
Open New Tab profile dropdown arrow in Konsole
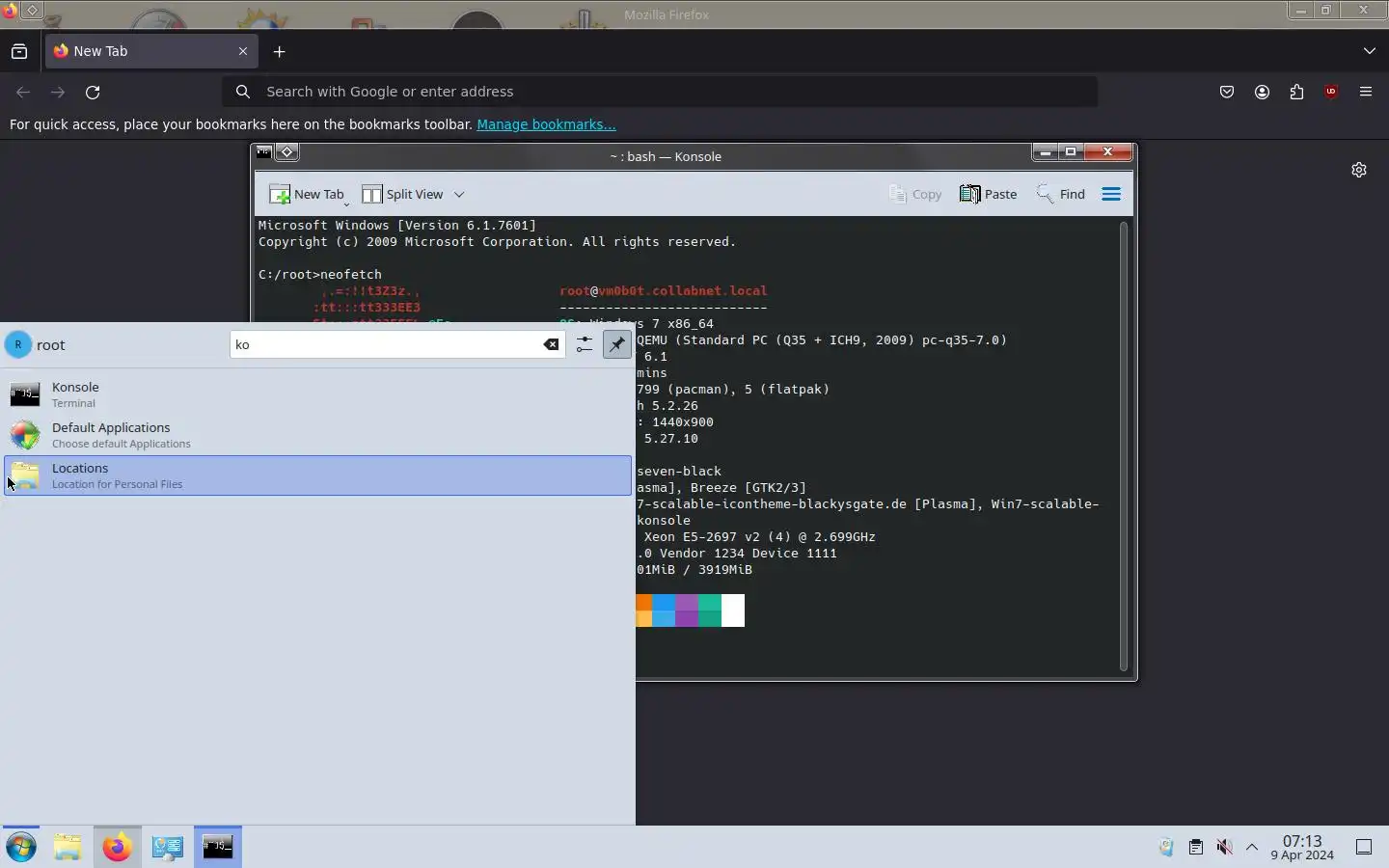(x=346, y=203)
